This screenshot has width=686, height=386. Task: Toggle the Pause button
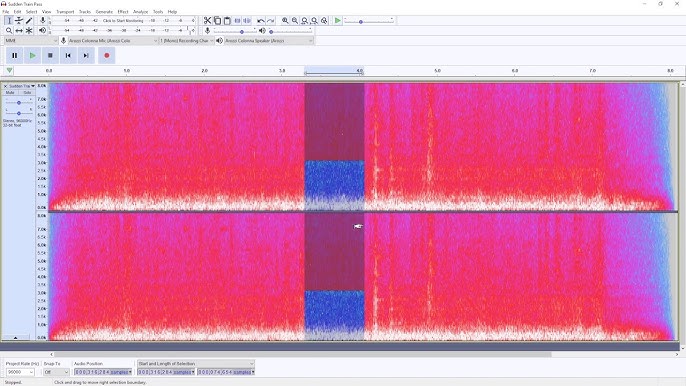(x=14, y=56)
